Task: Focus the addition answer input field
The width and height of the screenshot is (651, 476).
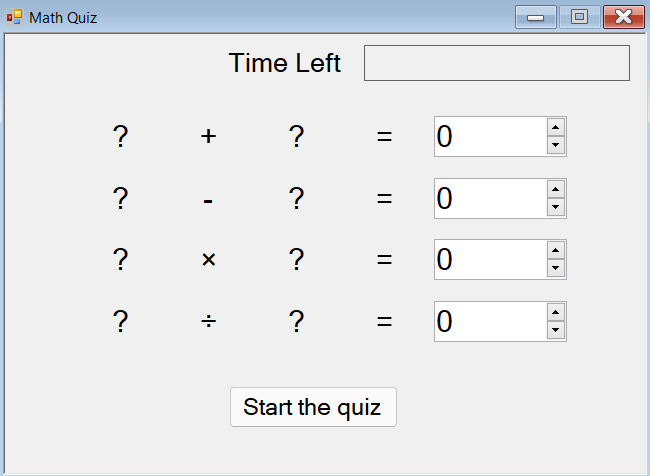Action: click(490, 137)
